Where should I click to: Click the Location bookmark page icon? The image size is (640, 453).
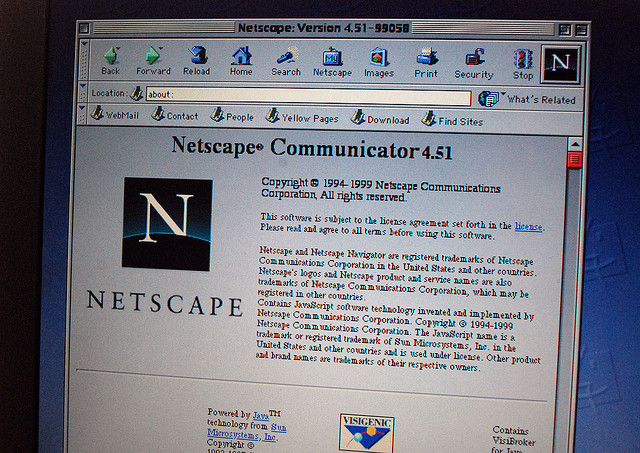point(137,93)
